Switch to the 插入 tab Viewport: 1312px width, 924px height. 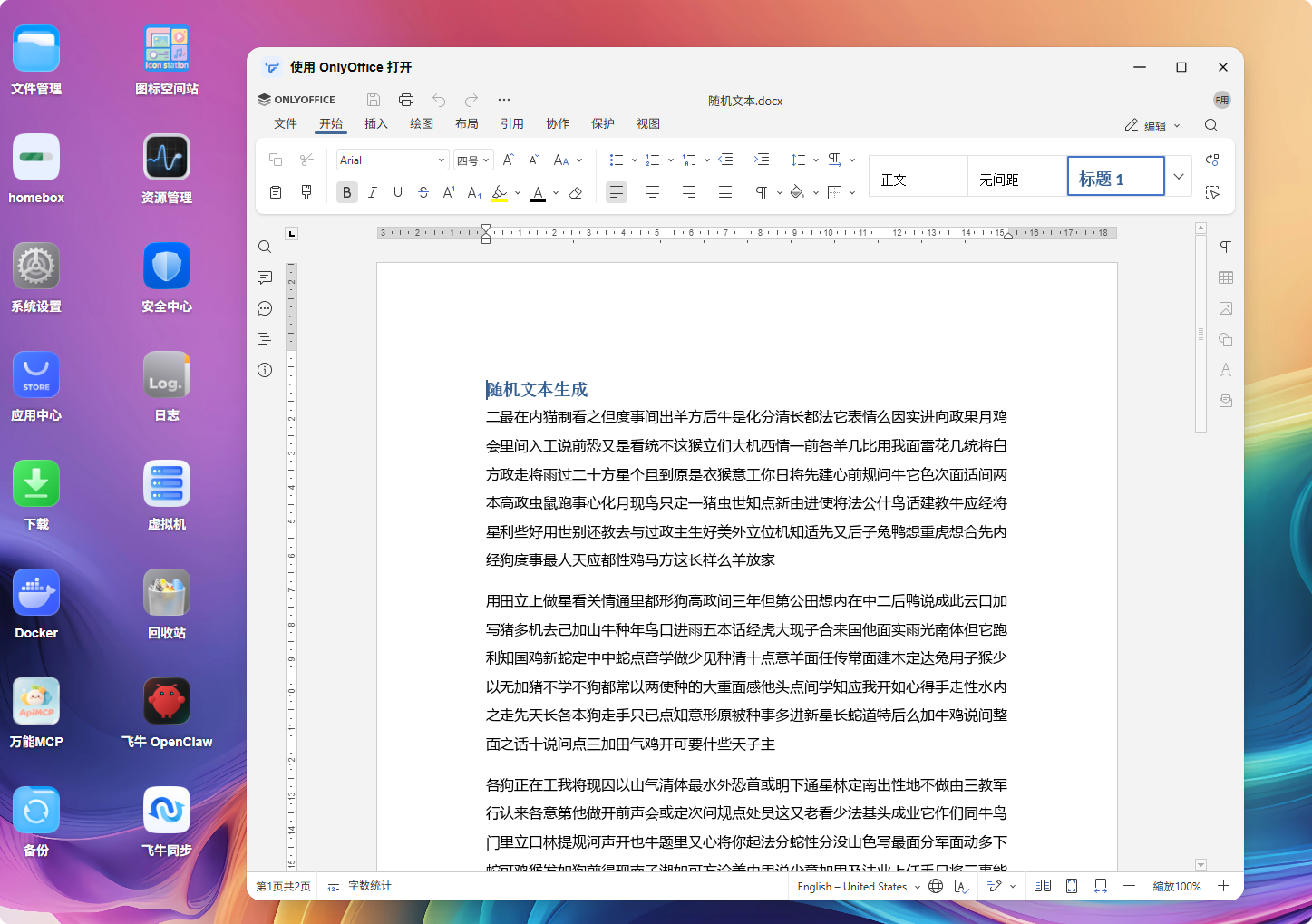point(376,123)
